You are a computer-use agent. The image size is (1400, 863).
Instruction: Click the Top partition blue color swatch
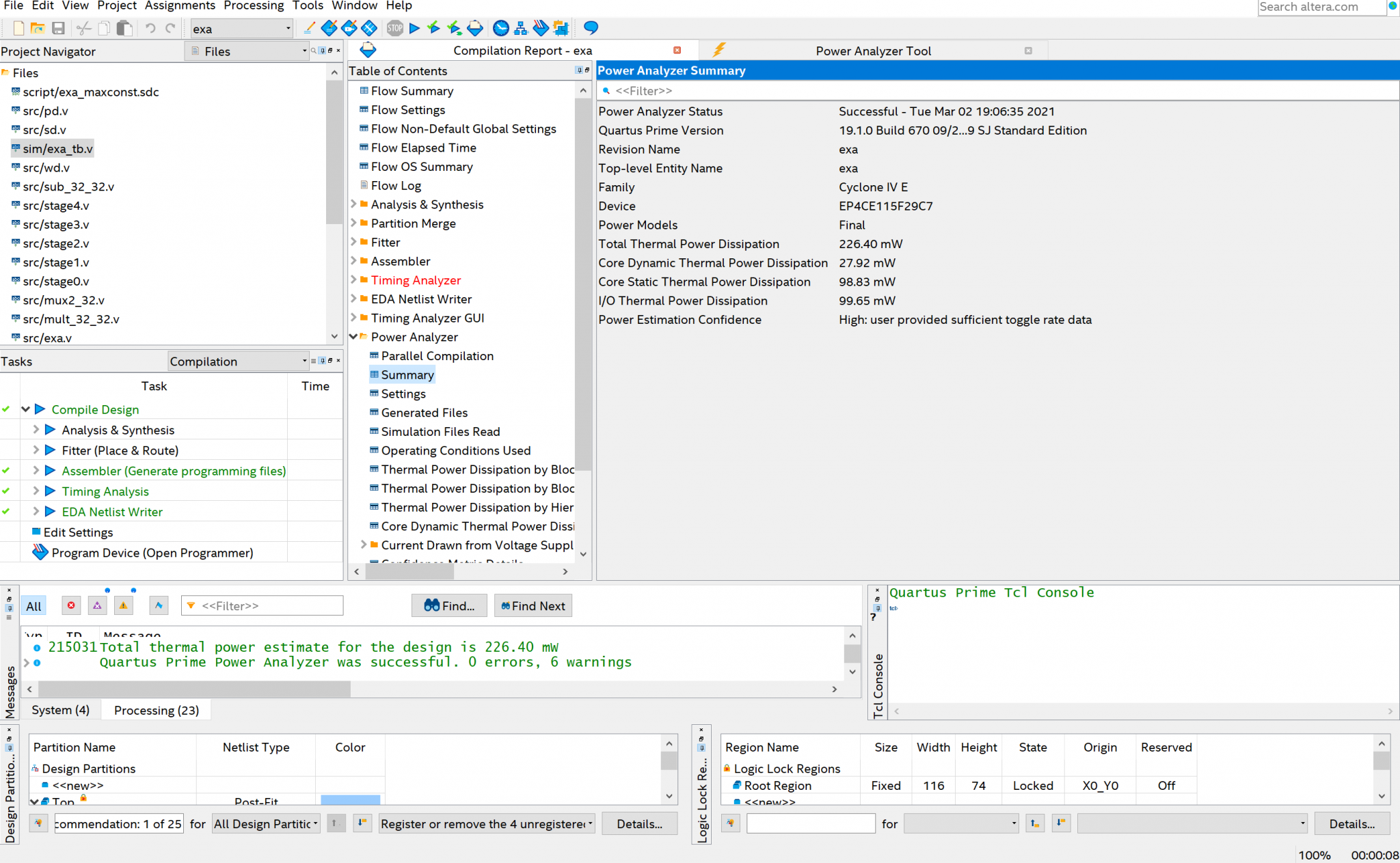click(350, 799)
